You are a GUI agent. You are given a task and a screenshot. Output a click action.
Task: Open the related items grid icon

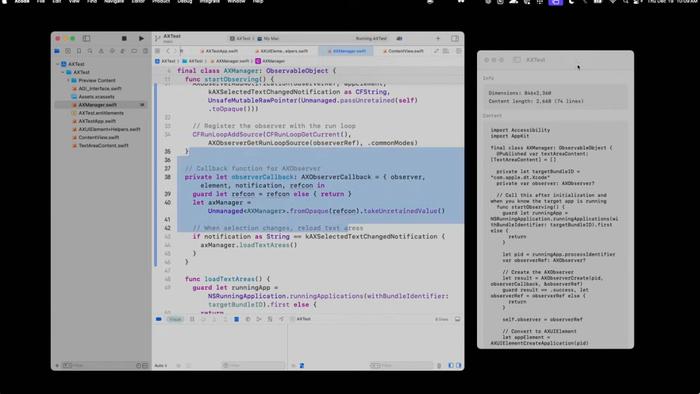coord(158,51)
